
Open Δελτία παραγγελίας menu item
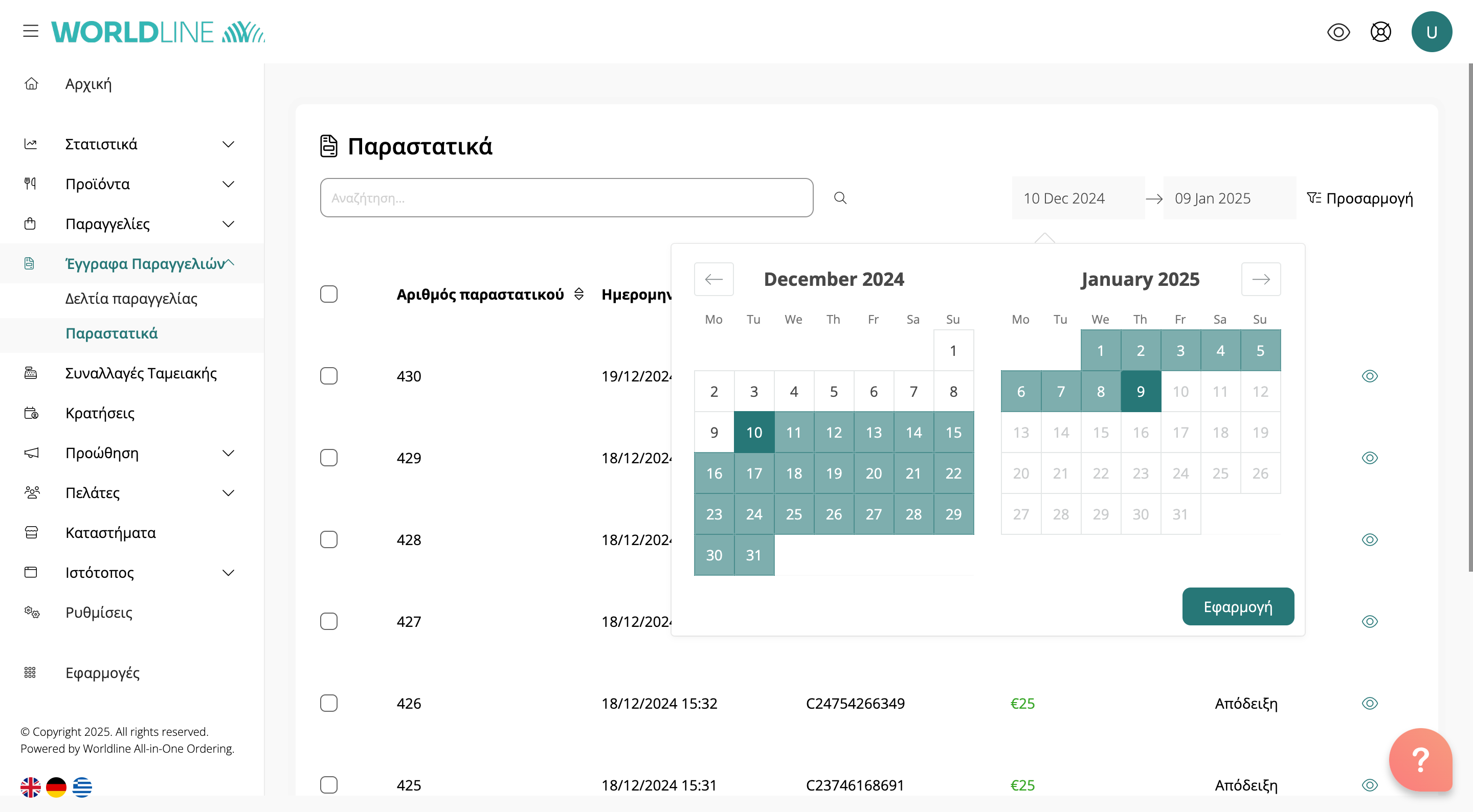(131, 299)
